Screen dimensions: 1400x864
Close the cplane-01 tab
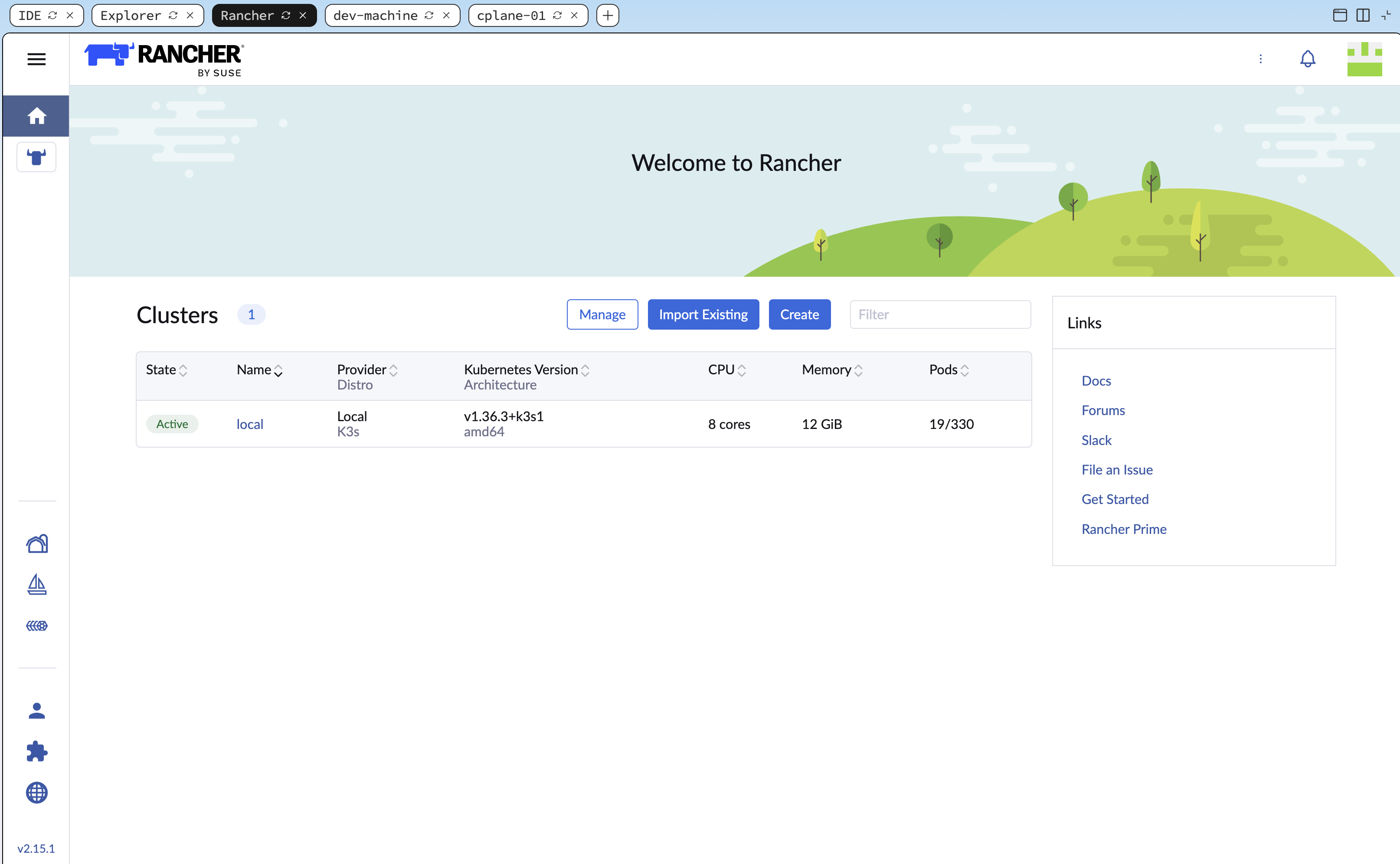click(574, 16)
